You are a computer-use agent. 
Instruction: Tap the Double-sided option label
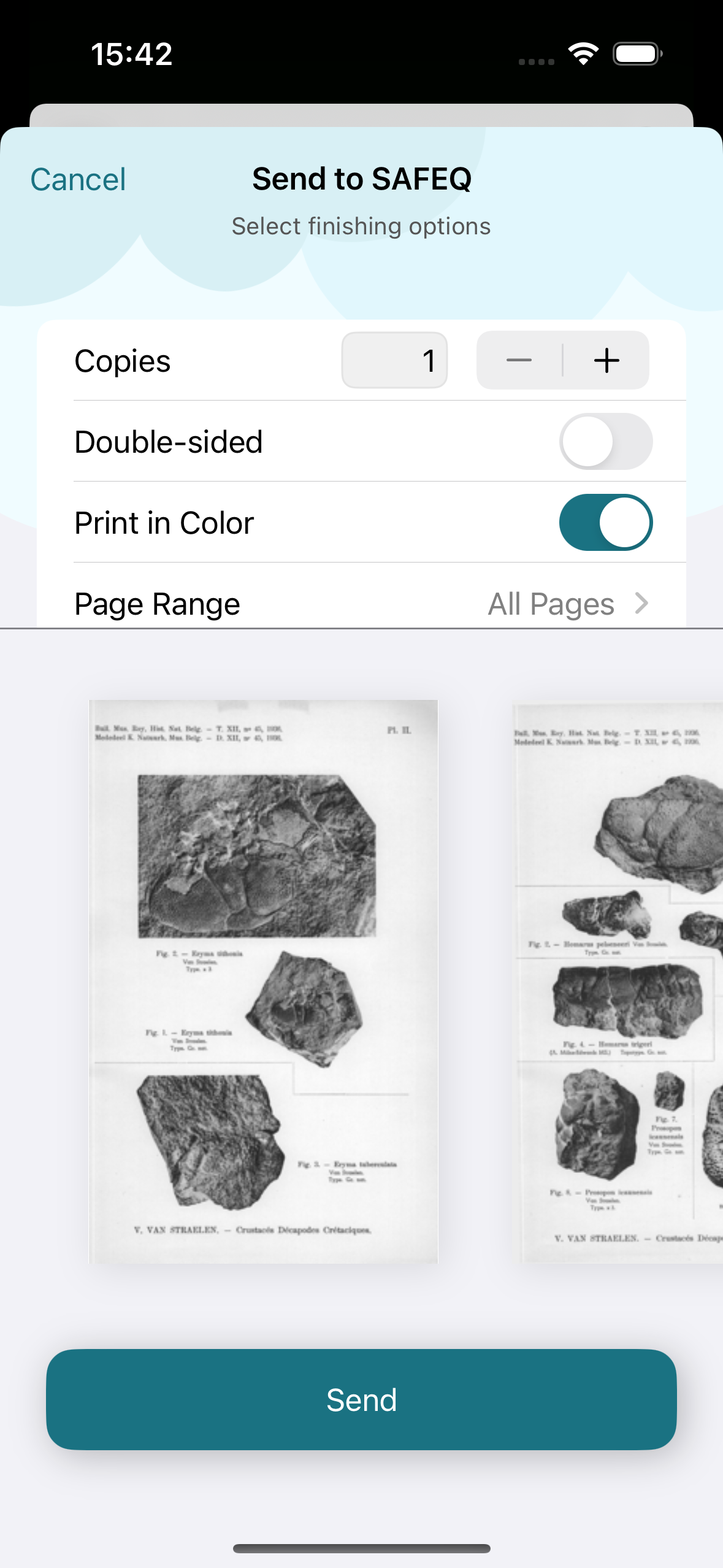pos(169,442)
